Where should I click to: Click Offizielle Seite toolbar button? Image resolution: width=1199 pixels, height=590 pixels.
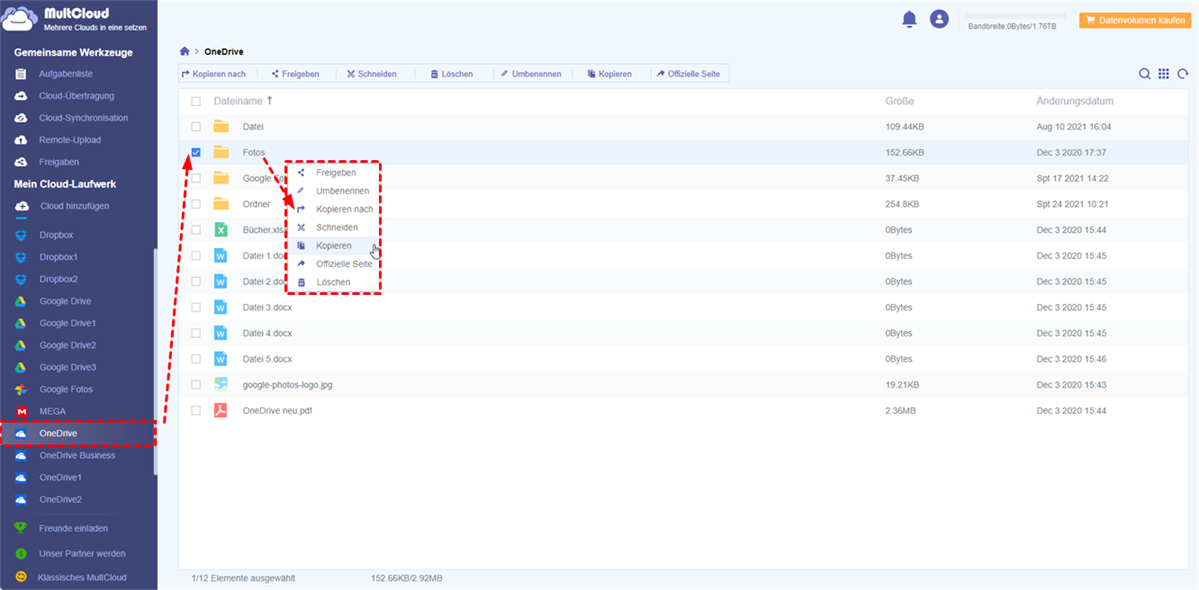(x=688, y=74)
